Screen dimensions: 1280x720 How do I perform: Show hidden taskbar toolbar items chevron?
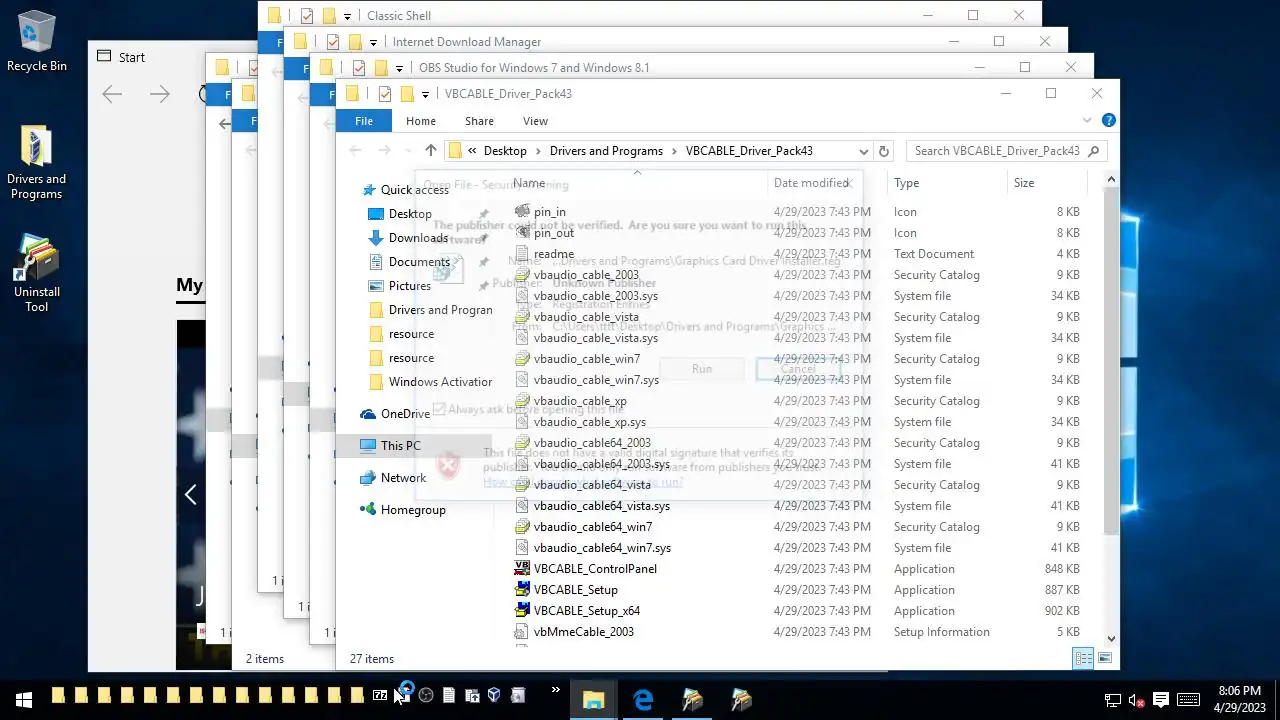point(556,691)
